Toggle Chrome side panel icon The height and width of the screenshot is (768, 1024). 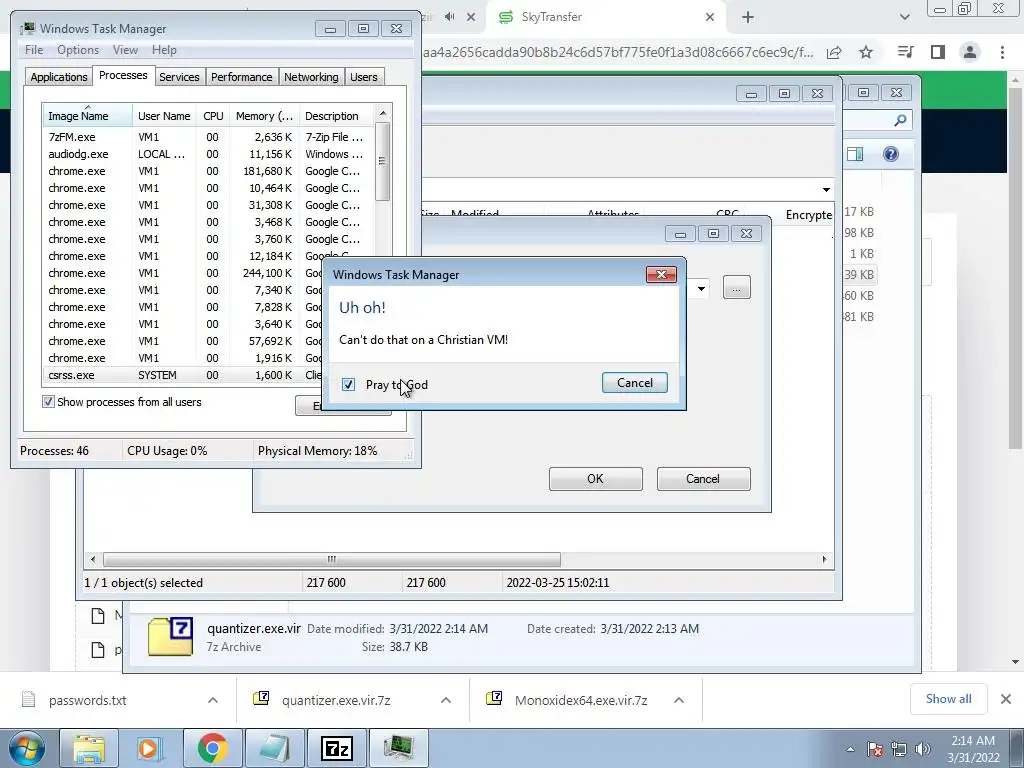pos(938,52)
